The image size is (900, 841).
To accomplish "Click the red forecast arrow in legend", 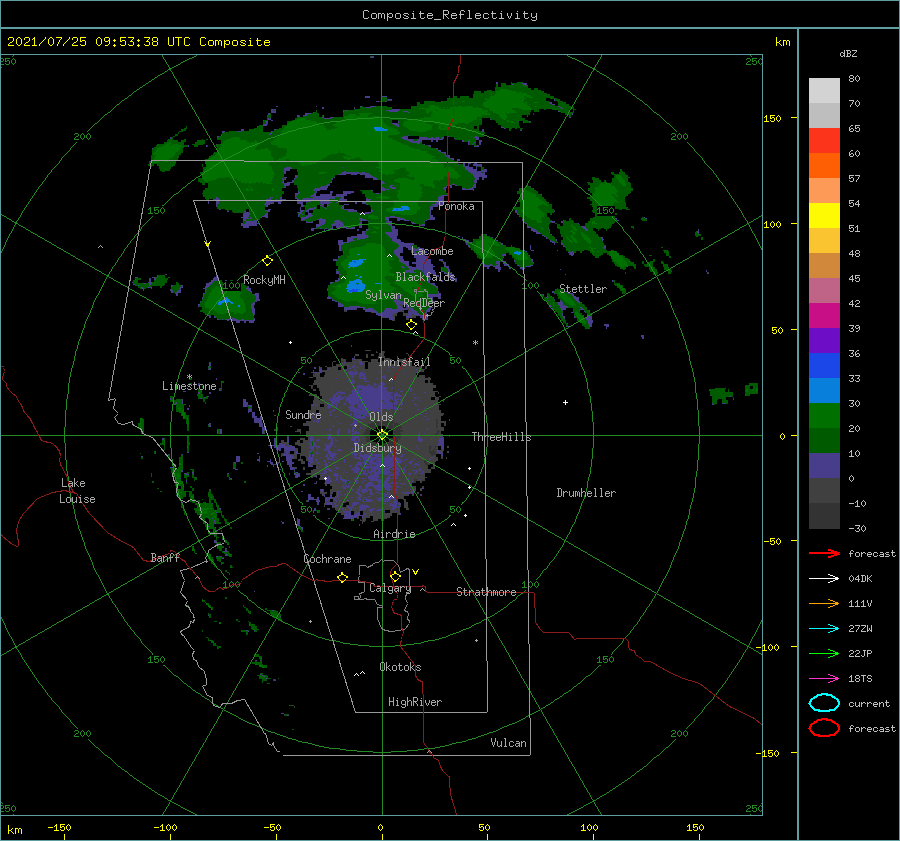I will pos(824,553).
